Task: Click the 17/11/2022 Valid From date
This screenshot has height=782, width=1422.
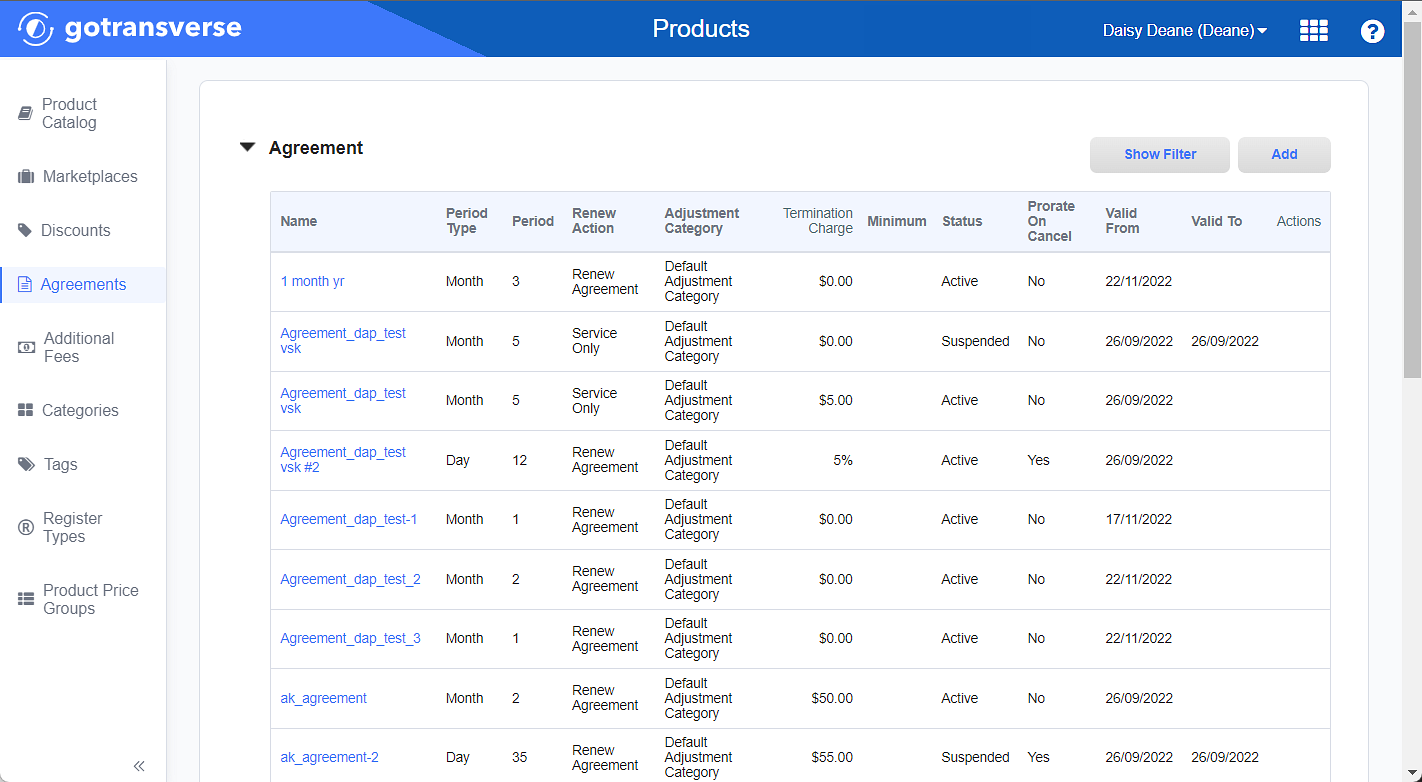Action: pyautogui.click(x=1139, y=520)
